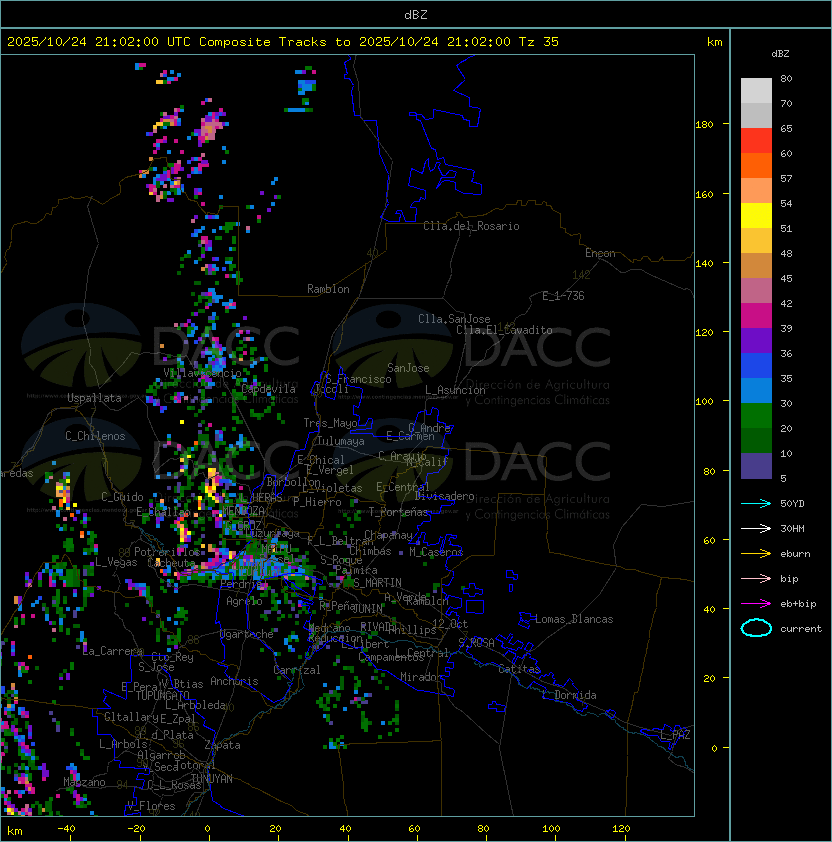Image resolution: width=832 pixels, height=842 pixels.
Task: Click the slate 5-10 dBZ swatch
Action: (756, 466)
